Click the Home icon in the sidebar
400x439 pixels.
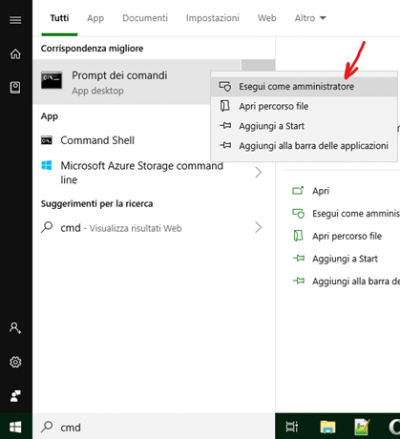15,54
